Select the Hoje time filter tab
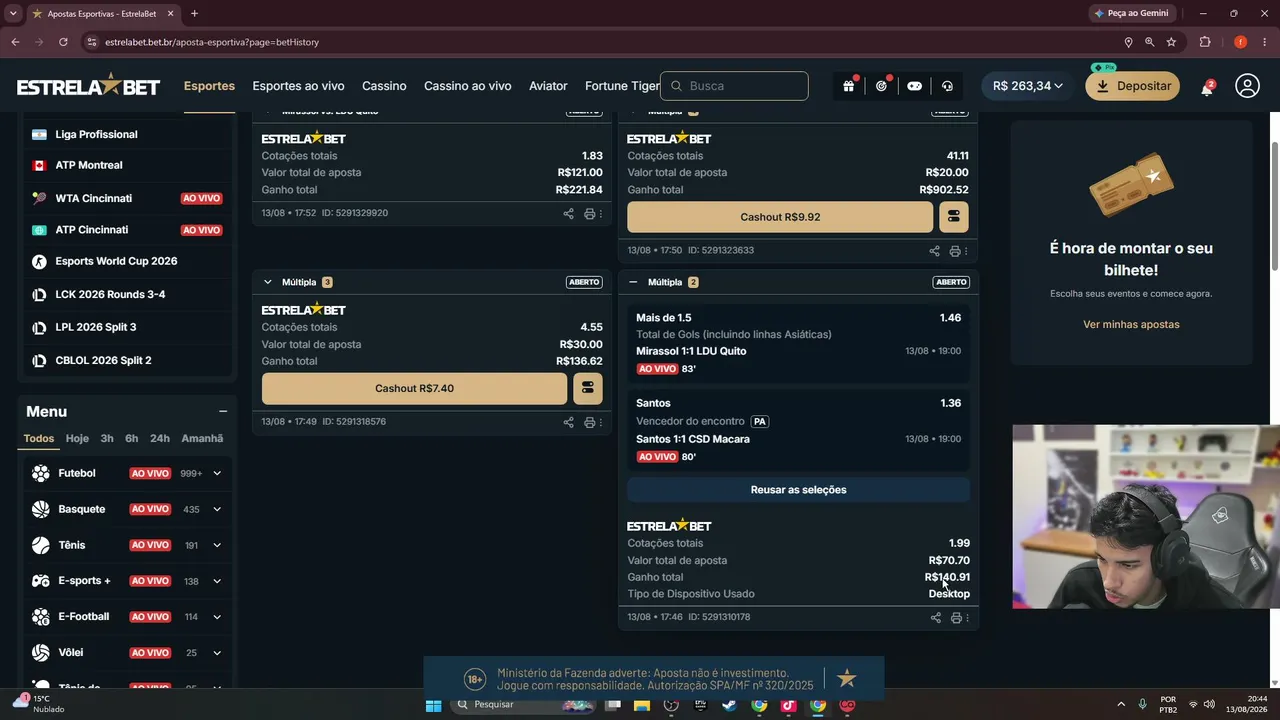1280x720 pixels. click(x=77, y=438)
